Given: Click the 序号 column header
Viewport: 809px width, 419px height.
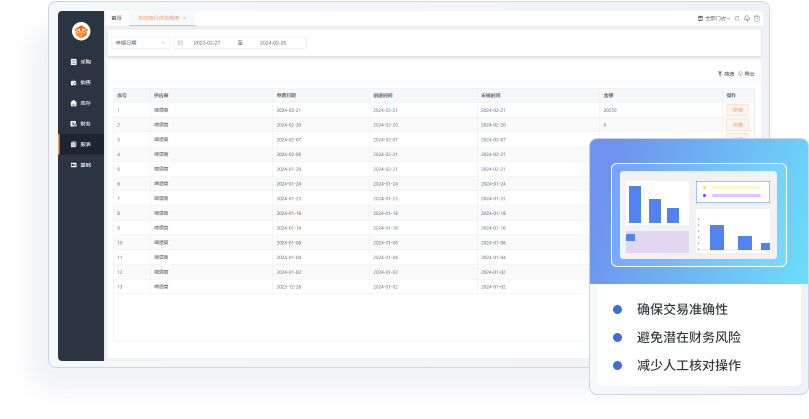Looking at the screenshot, I should coord(122,95).
